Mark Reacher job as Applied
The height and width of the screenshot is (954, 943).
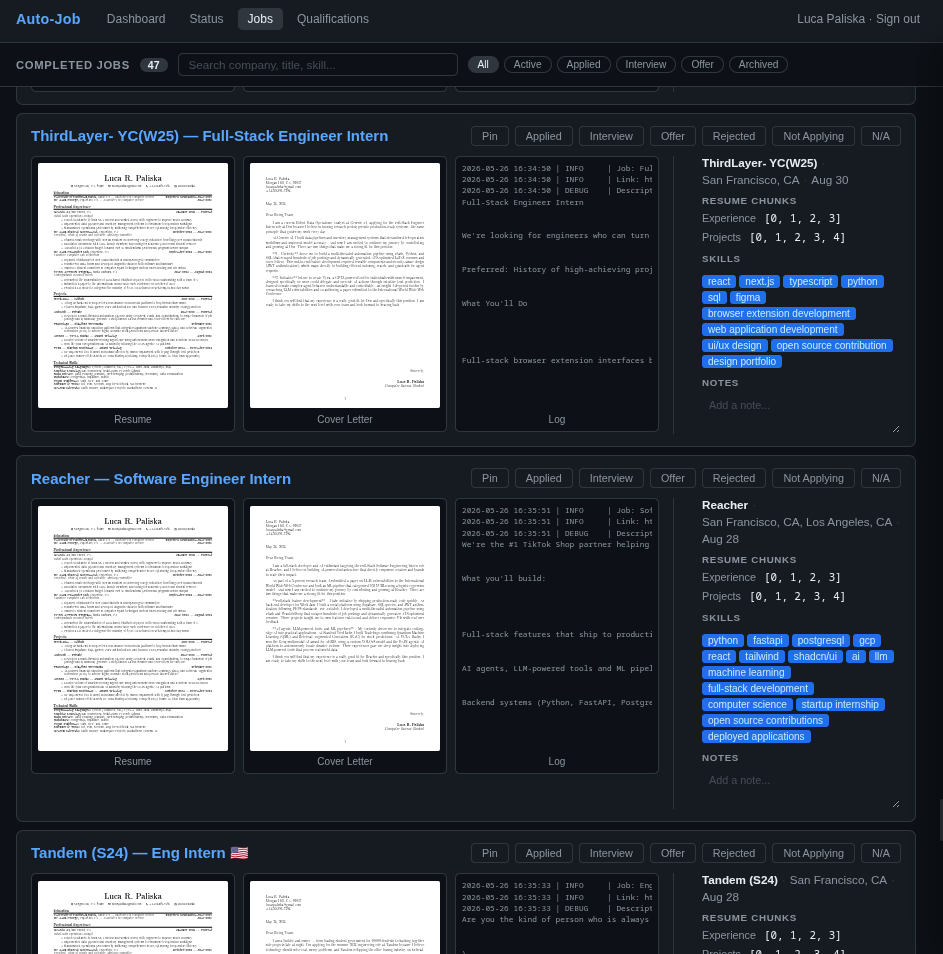(x=543, y=478)
